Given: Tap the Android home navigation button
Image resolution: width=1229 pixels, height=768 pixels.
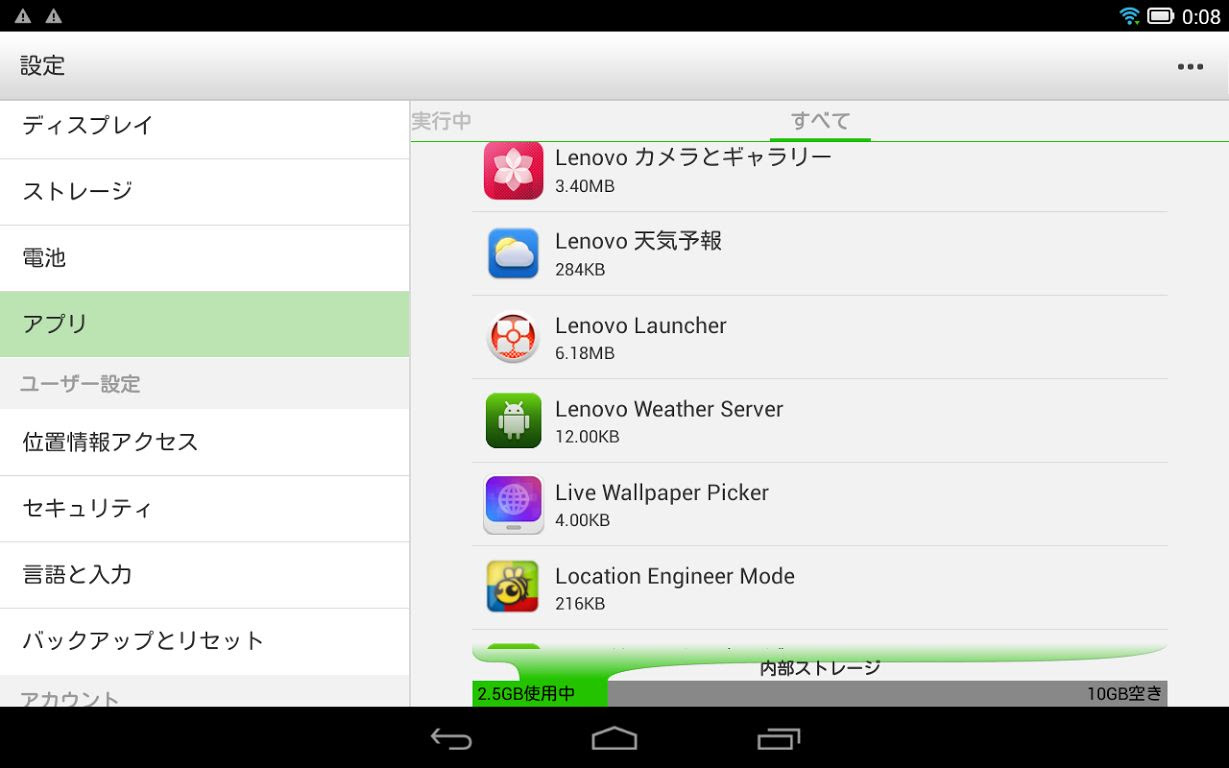Looking at the screenshot, I should [614, 739].
